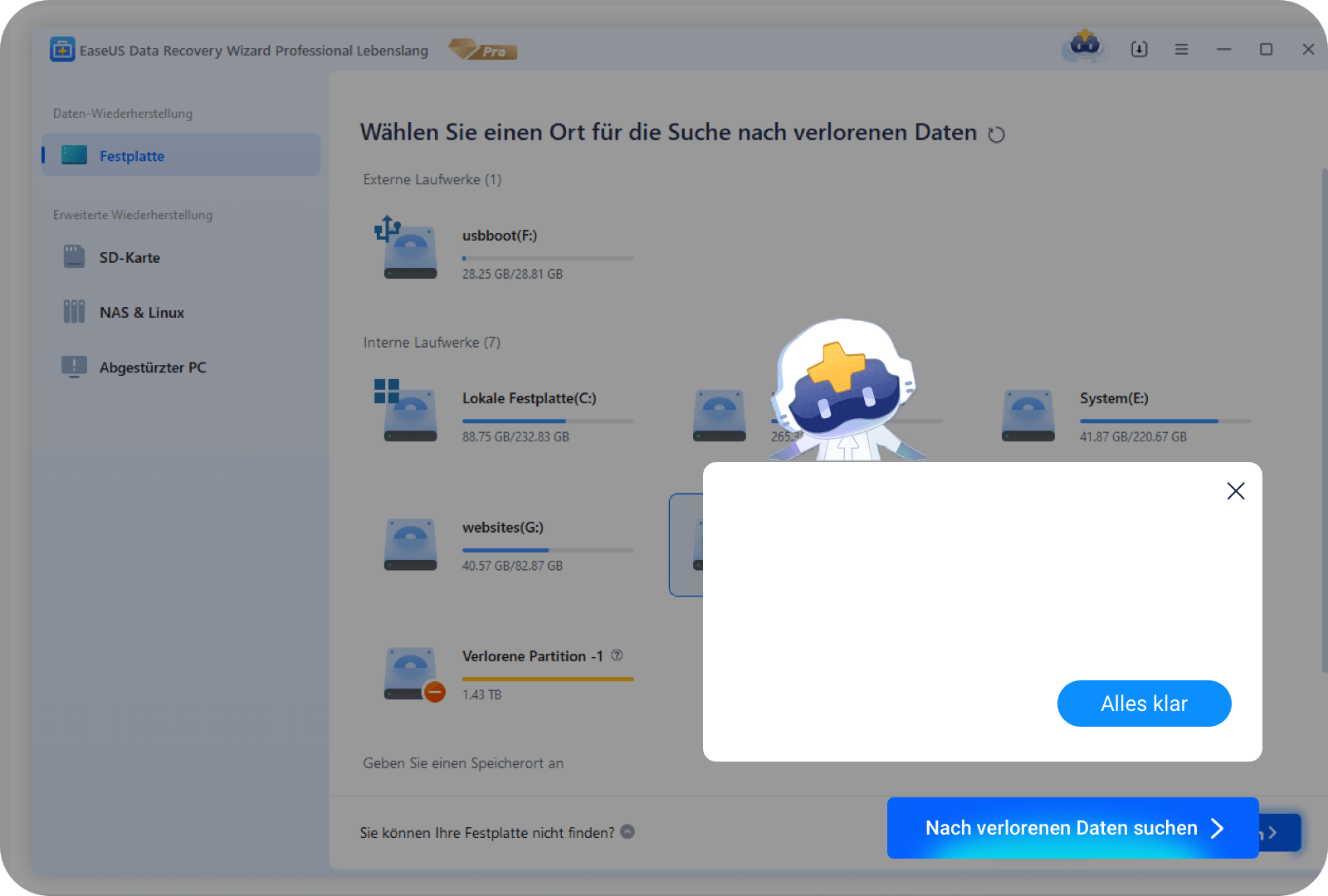The width and height of the screenshot is (1328, 896).
Task: Click the robot assistant avatar in title bar
Action: [x=1084, y=46]
